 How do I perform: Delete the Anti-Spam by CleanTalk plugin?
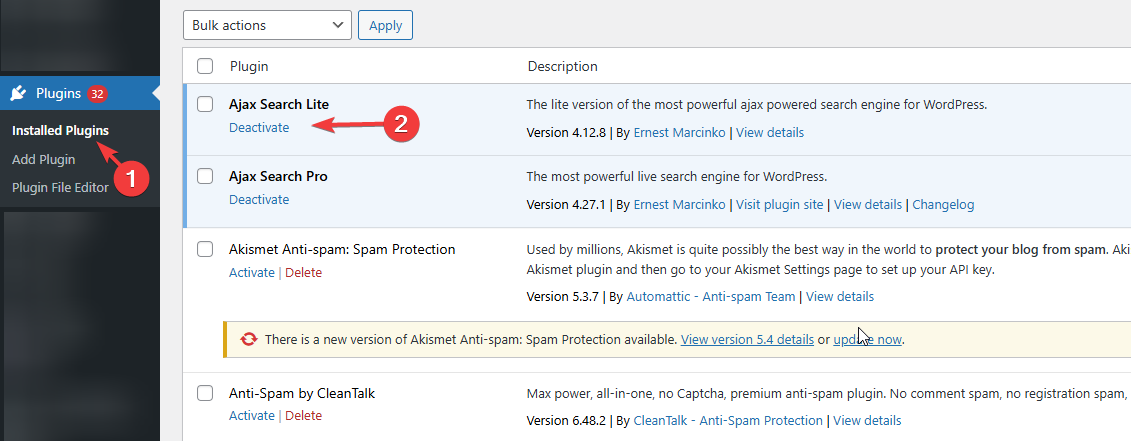[304, 416]
